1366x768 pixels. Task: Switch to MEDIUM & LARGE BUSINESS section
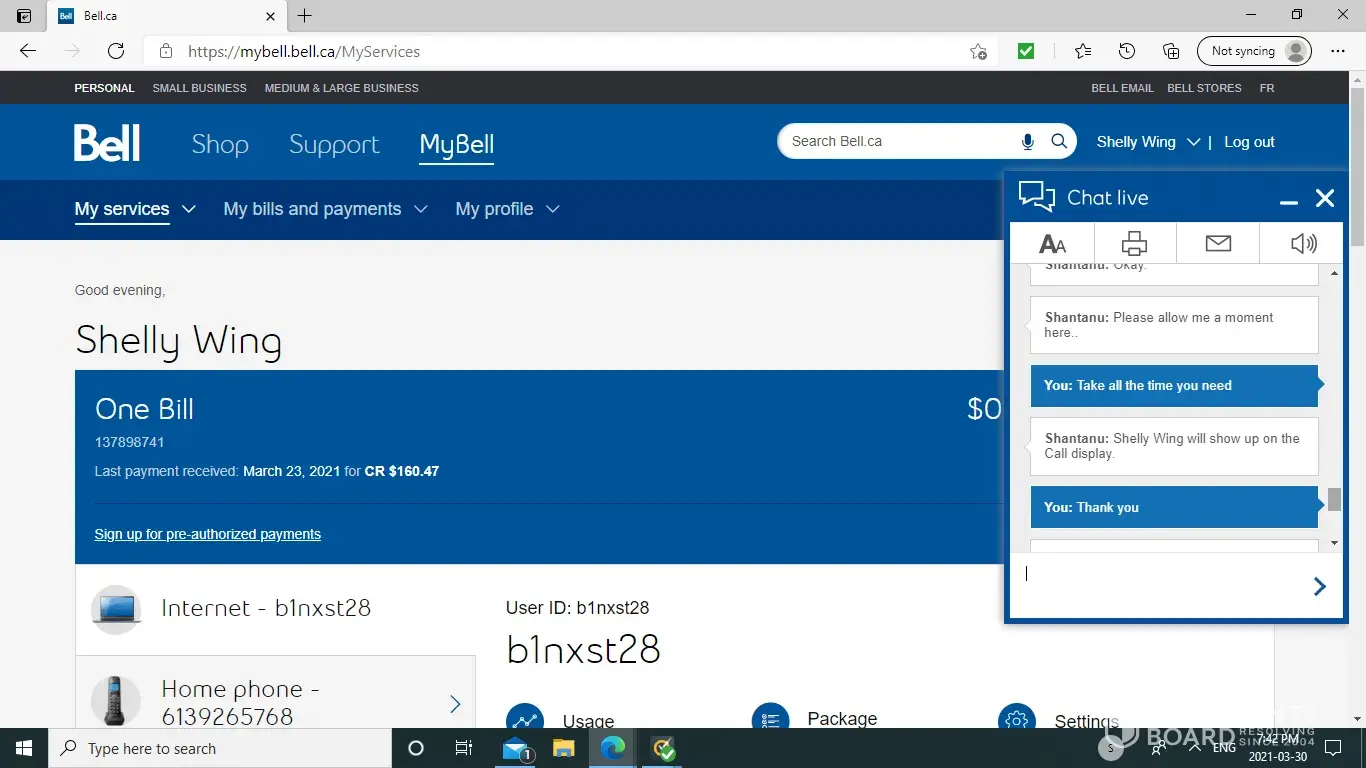pos(342,88)
